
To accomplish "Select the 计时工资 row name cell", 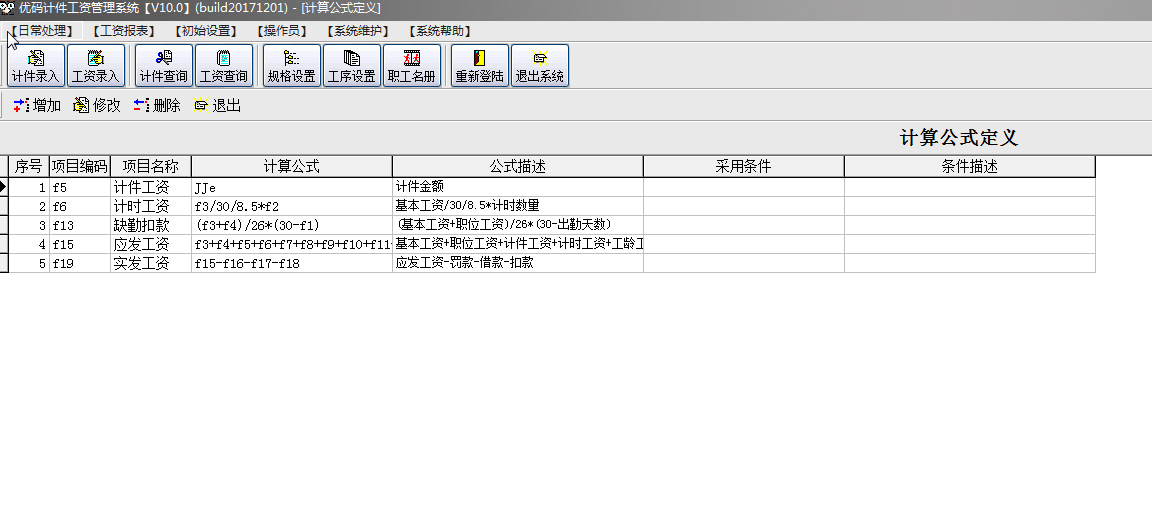I will coord(151,206).
